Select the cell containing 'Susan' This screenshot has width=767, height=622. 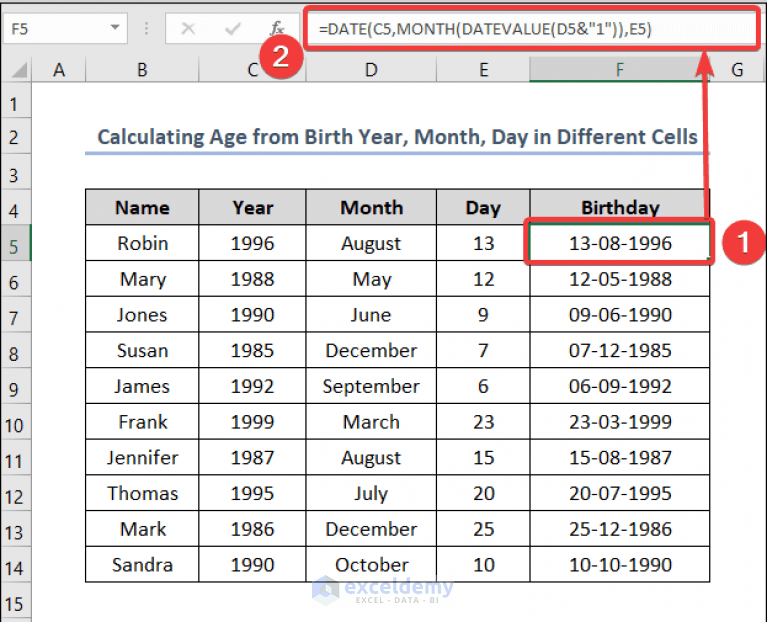(142, 350)
